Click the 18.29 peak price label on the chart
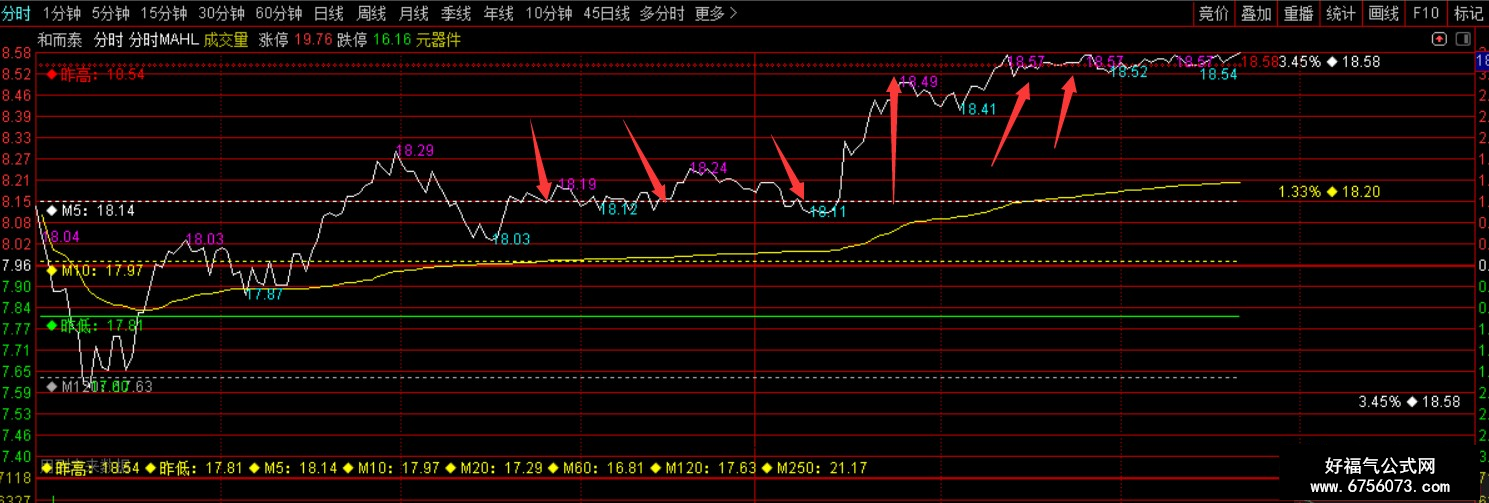This screenshot has height=503, width=1489. pyautogui.click(x=415, y=151)
